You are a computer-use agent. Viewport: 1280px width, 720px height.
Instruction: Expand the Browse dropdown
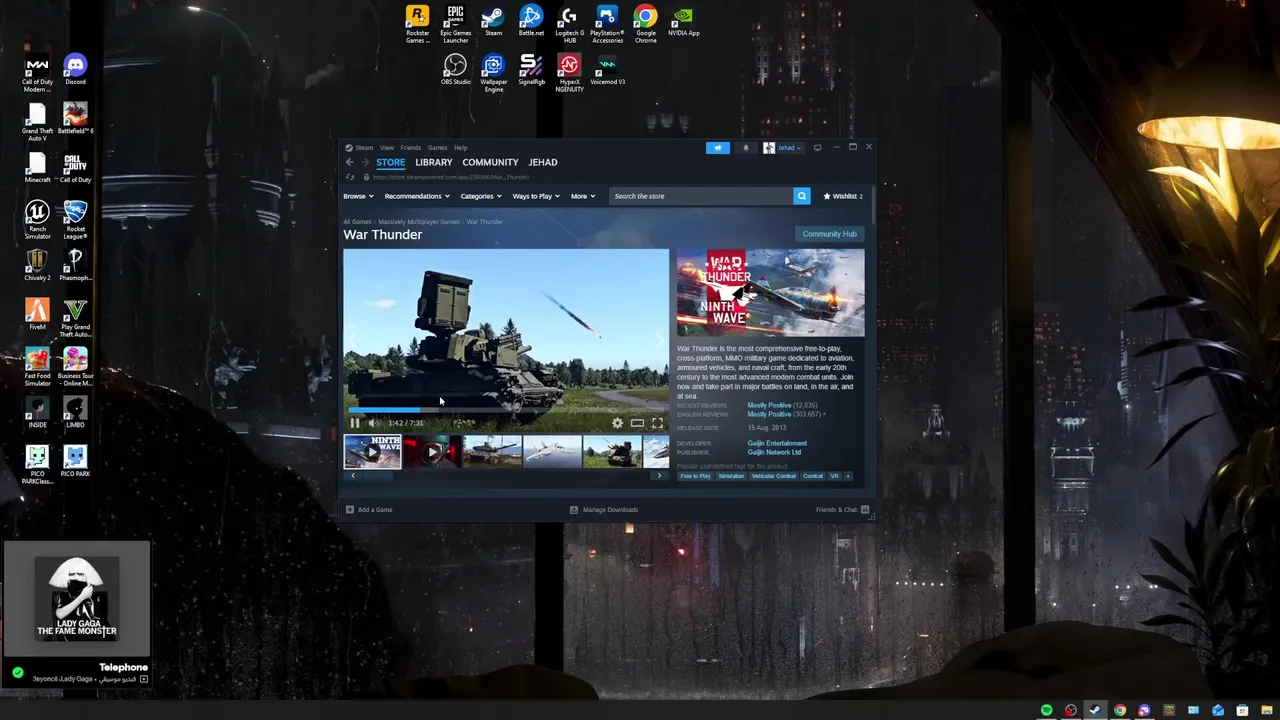(x=358, y=196)
